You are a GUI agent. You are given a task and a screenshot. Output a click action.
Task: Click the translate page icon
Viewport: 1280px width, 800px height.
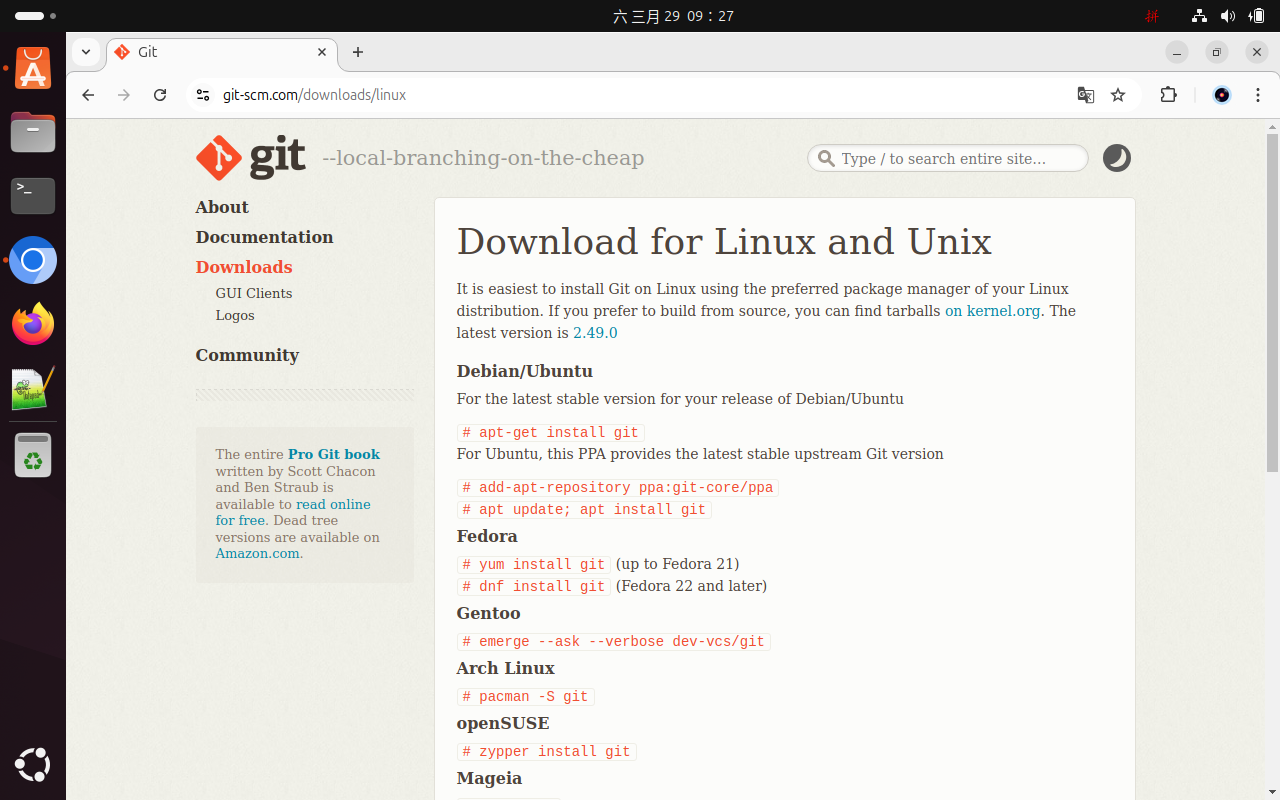(x=1085, y=95)
